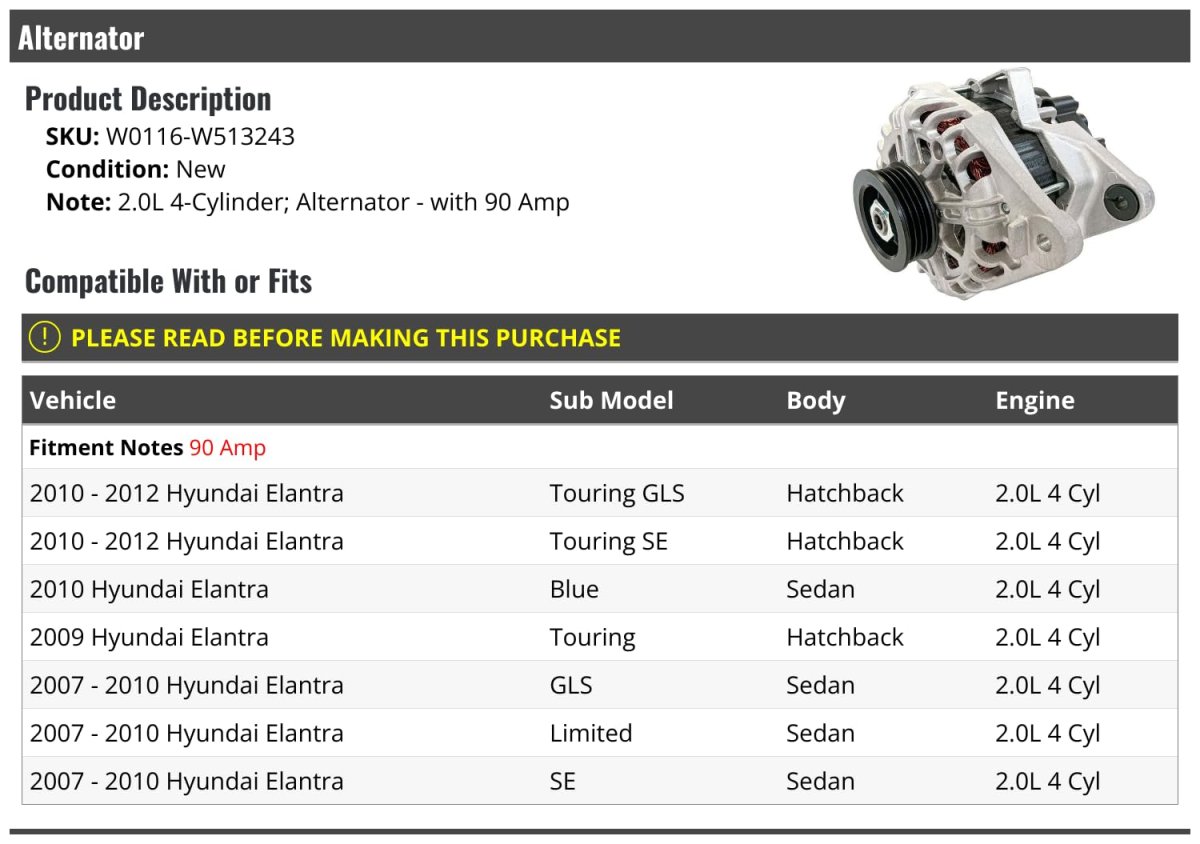The width and height of the screenshot is (1200, 844).
Task: Select the Limited sub model cell
Action: [x=590, y=733]
